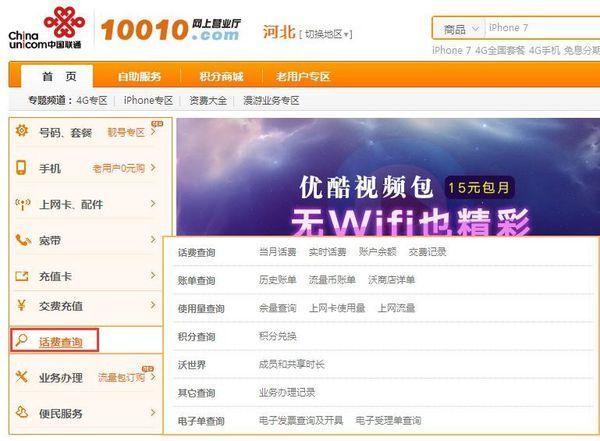Open 成员和共享时长 in the flyout

tap(292, 364)
